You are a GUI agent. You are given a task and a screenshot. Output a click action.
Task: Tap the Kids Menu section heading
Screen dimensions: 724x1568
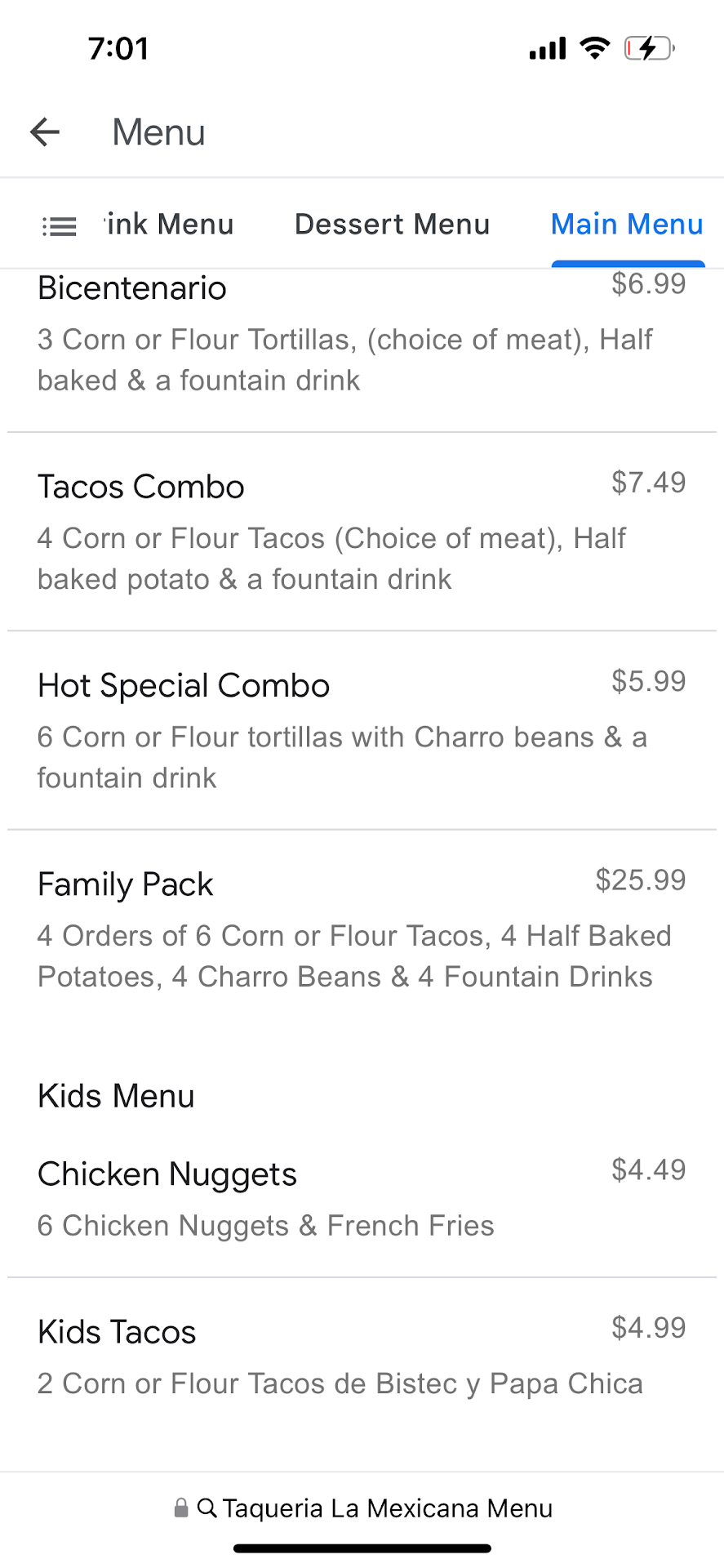116,1096
